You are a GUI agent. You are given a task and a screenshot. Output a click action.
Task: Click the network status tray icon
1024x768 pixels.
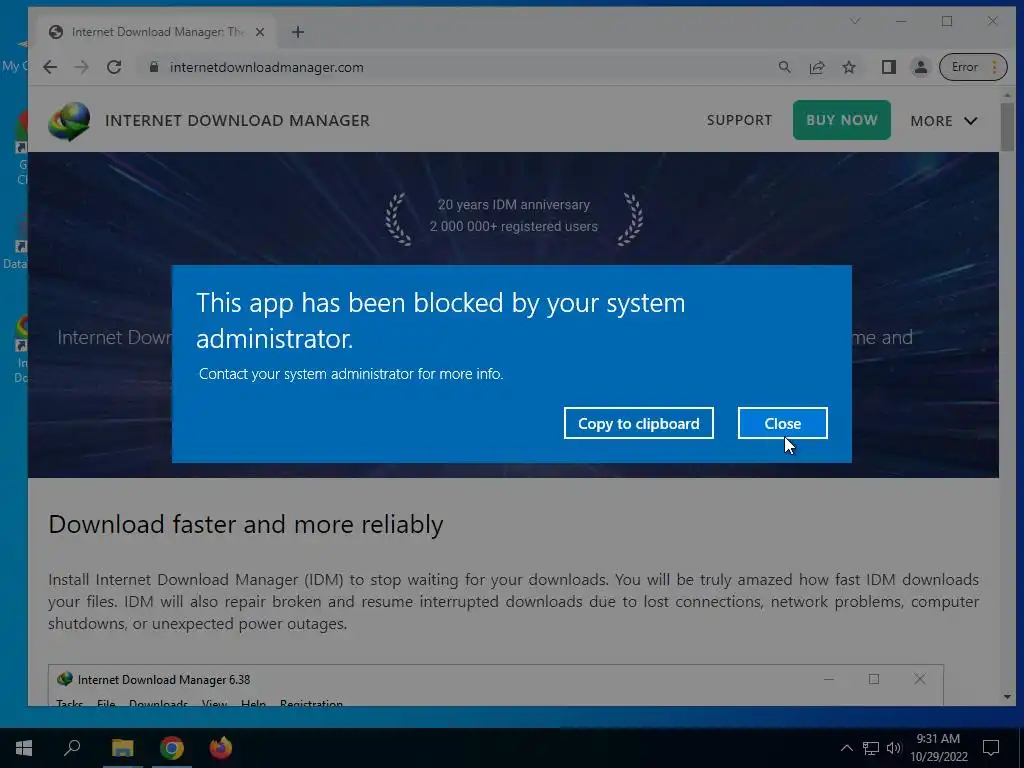click(x=871, y=748)
